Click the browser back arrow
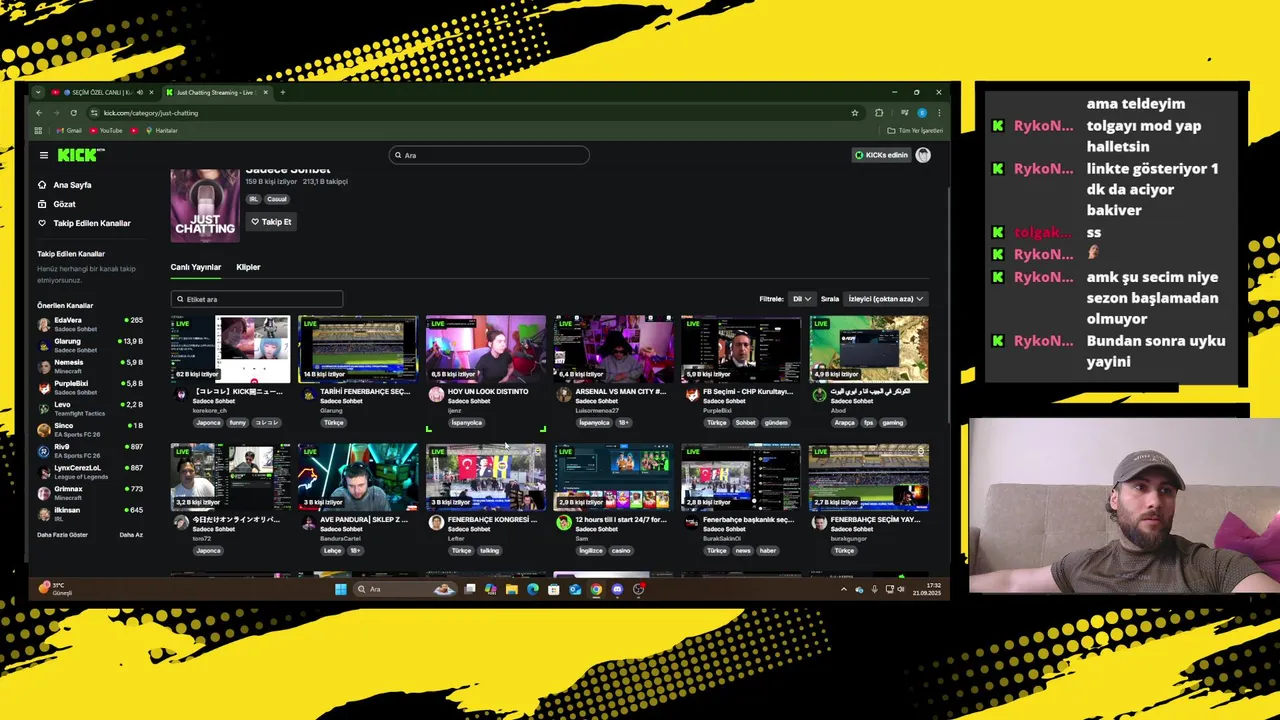 coord(39,113)
